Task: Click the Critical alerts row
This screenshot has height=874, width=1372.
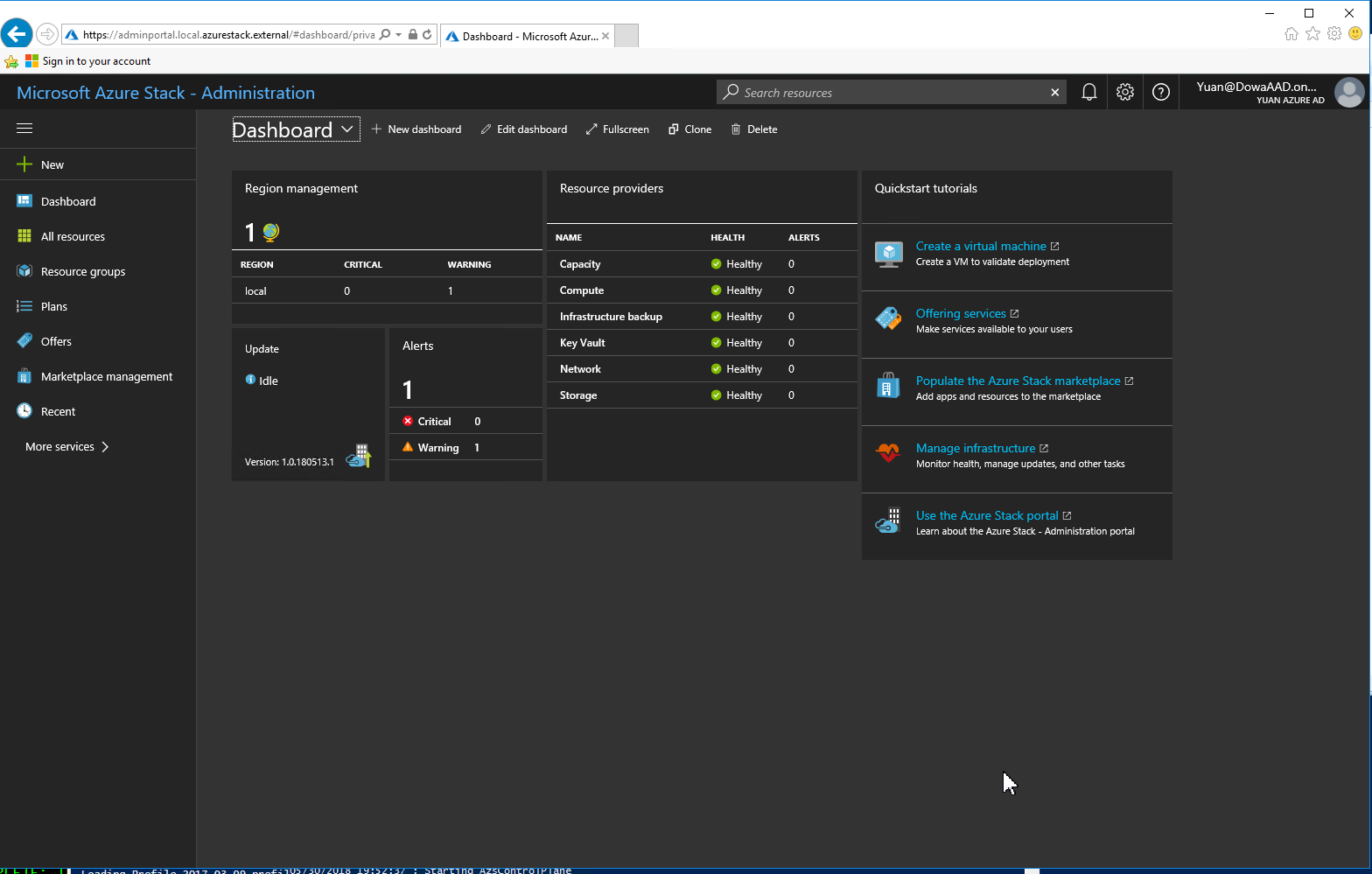Action: (465, 421)
